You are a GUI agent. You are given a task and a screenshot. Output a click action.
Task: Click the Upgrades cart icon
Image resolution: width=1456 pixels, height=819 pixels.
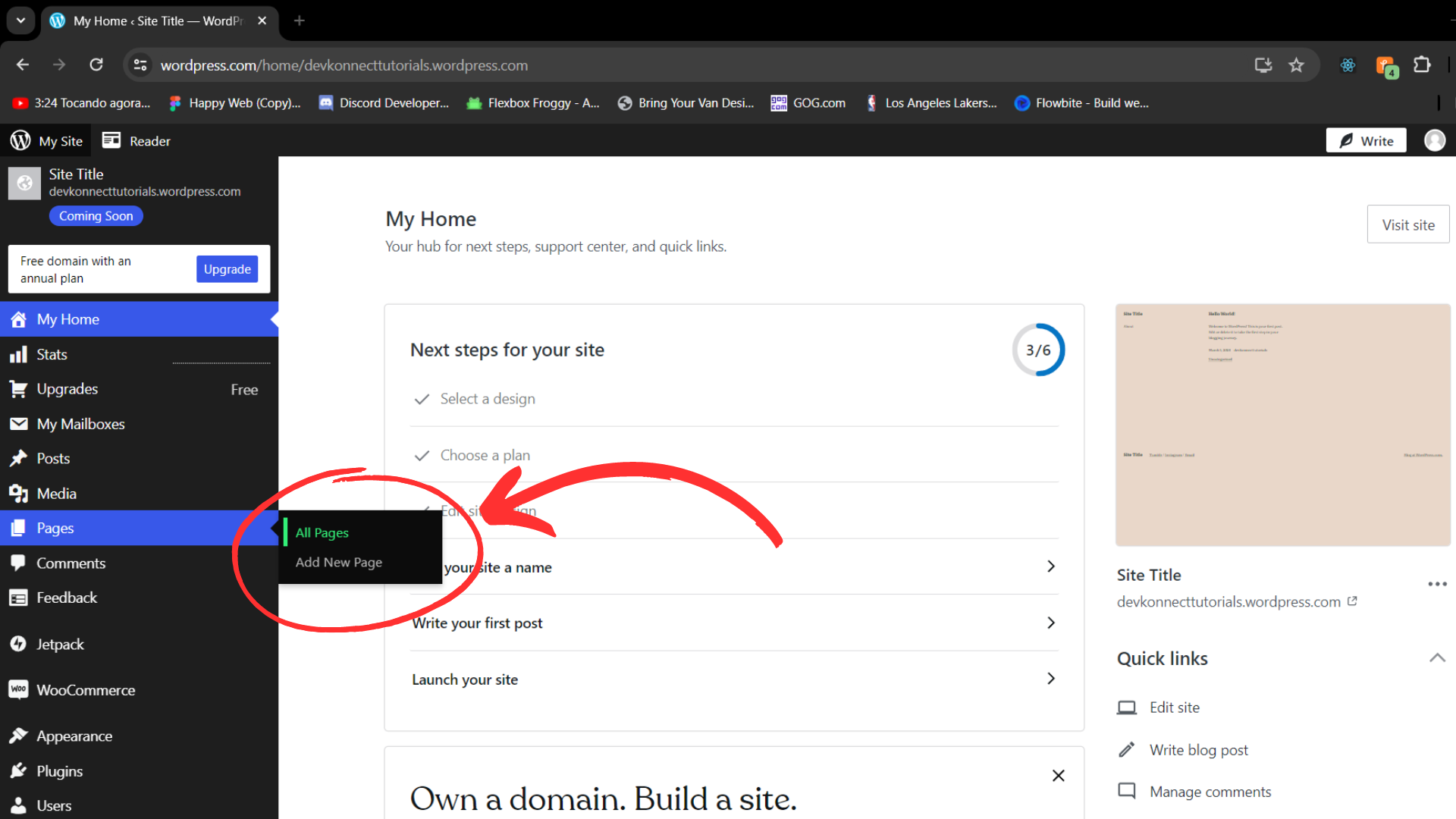pyautogui.click(x=18, y=389)
